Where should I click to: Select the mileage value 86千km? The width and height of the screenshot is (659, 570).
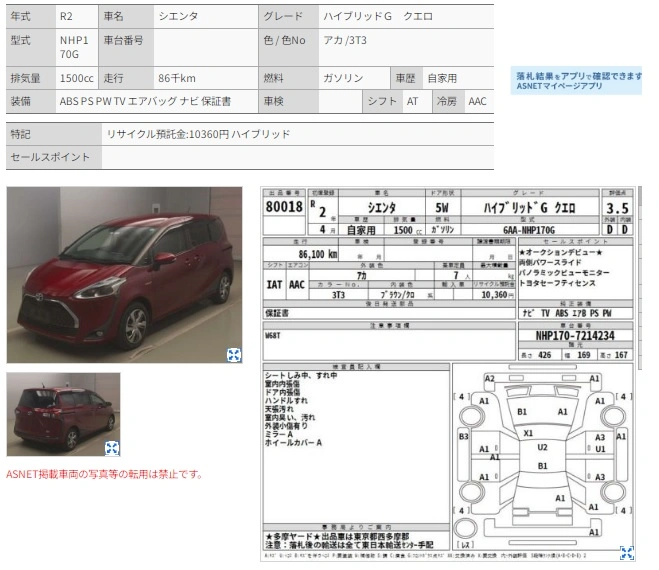177,78
